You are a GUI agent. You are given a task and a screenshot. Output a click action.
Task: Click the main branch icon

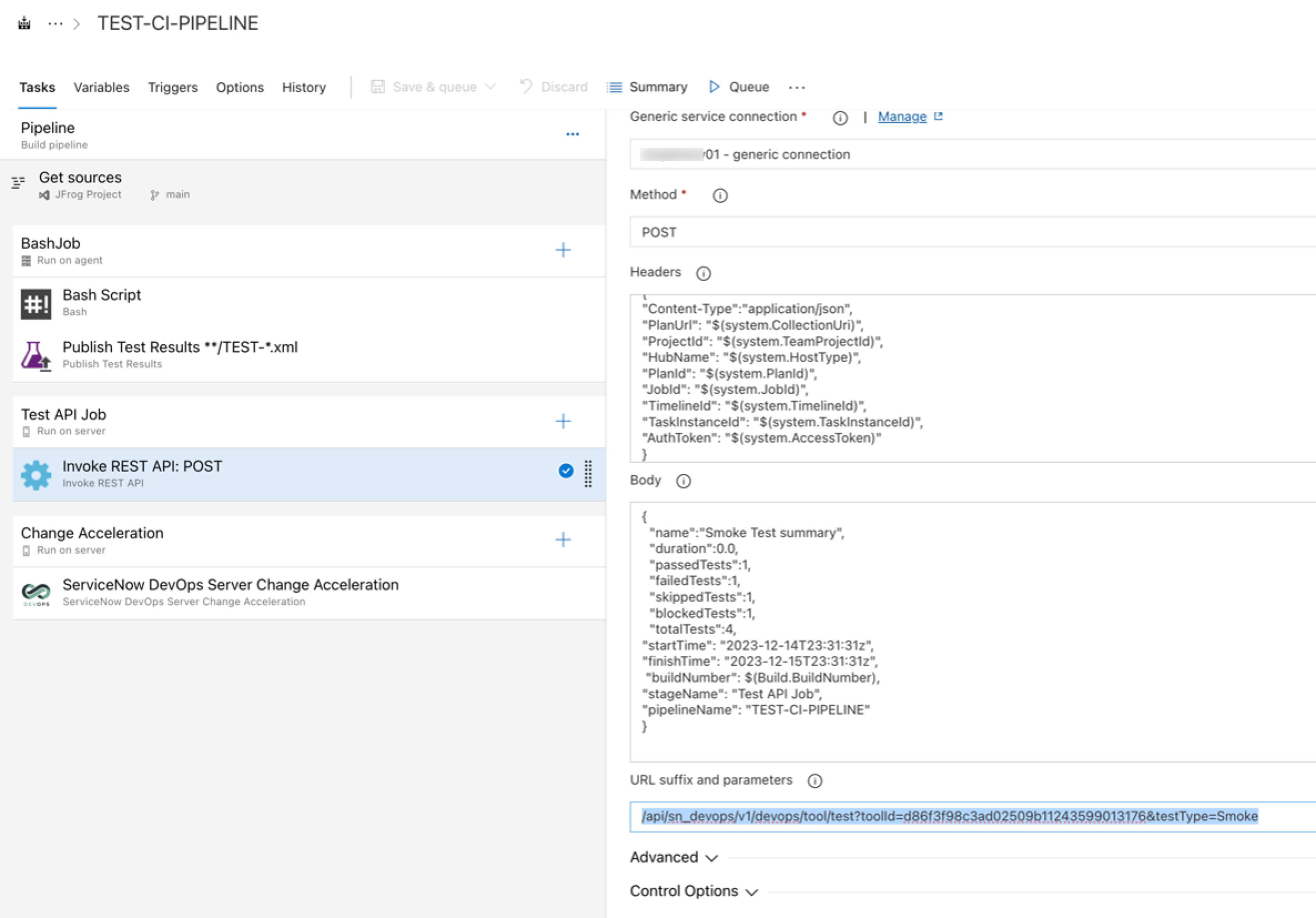click(x=154, y=195)
